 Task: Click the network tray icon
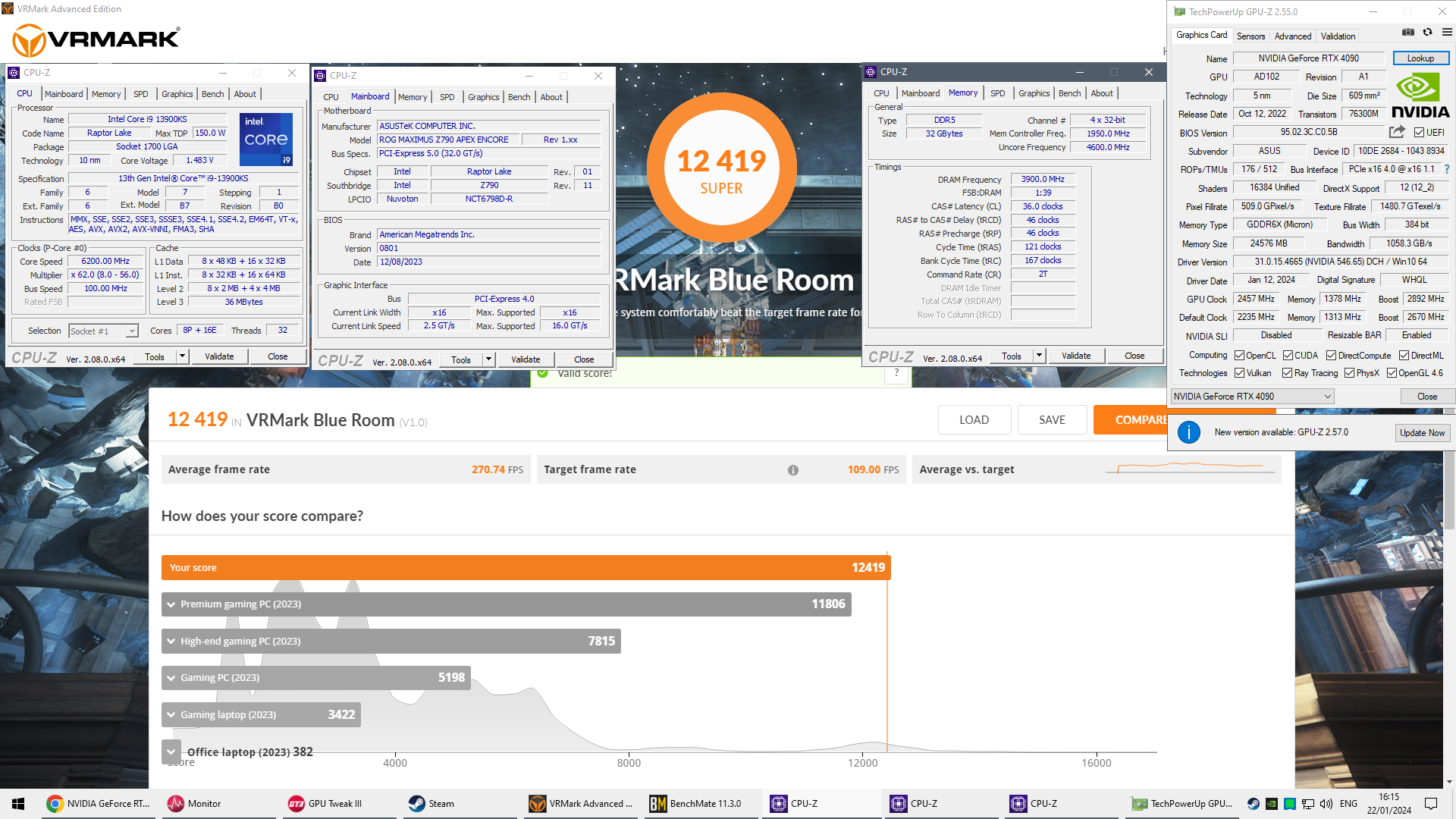[1308, 804]
